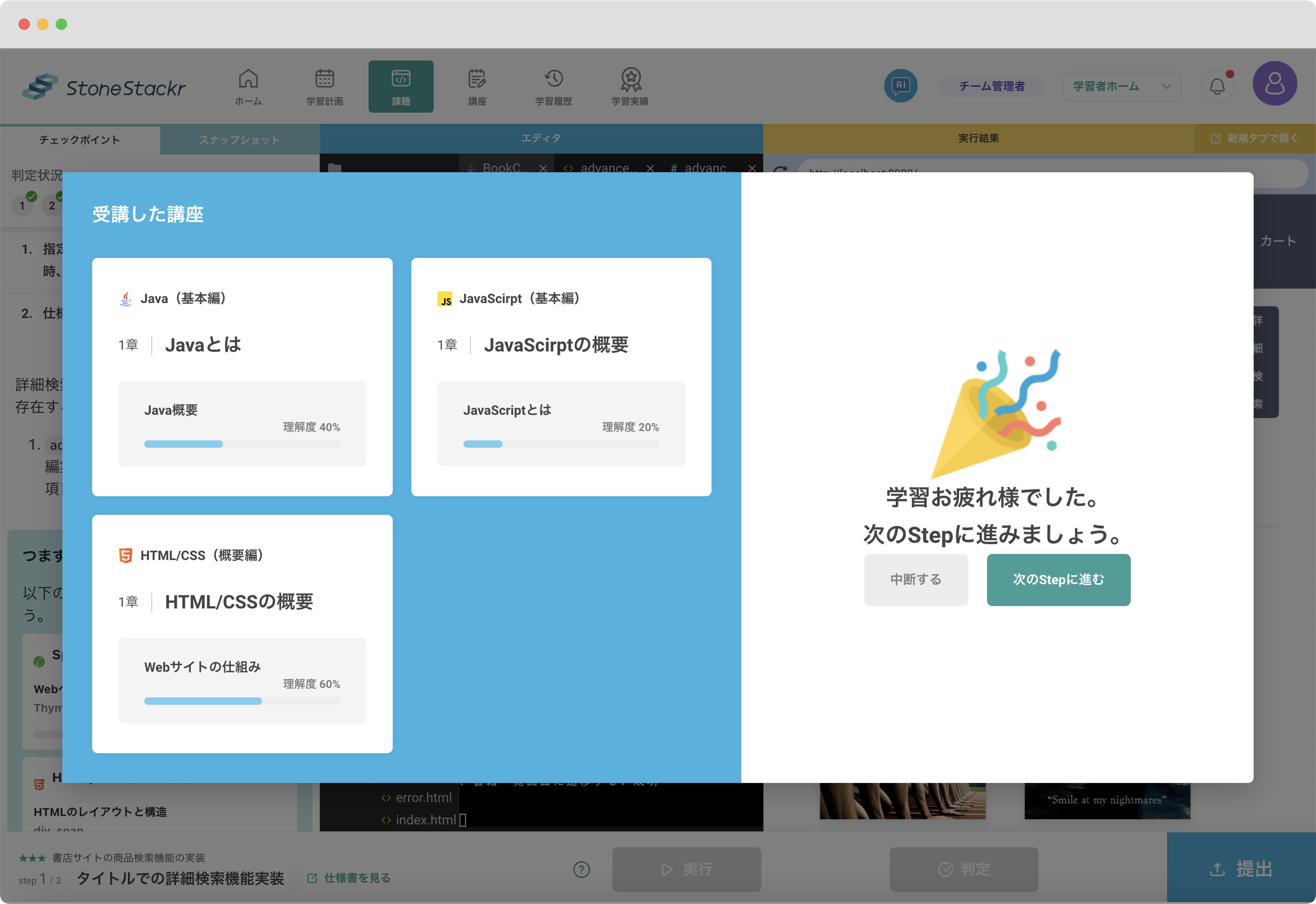The image size is (1316, 904).
Task: Switch to the スナップショット tab
Action: (x=239, y=140)
